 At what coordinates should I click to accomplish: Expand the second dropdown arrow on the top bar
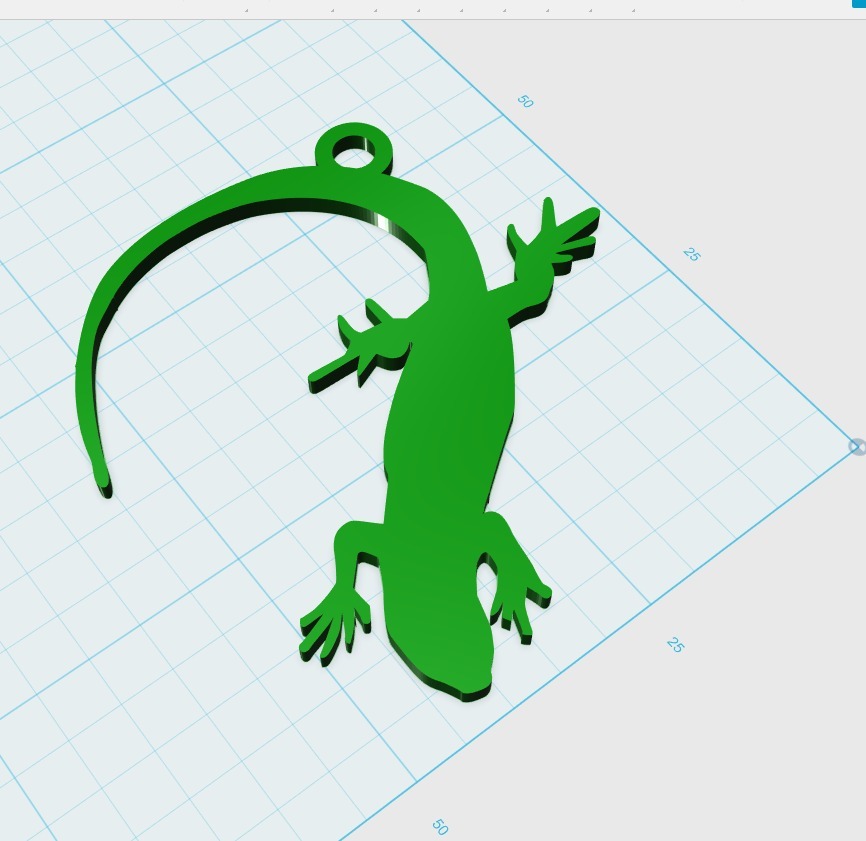(333, 10)
